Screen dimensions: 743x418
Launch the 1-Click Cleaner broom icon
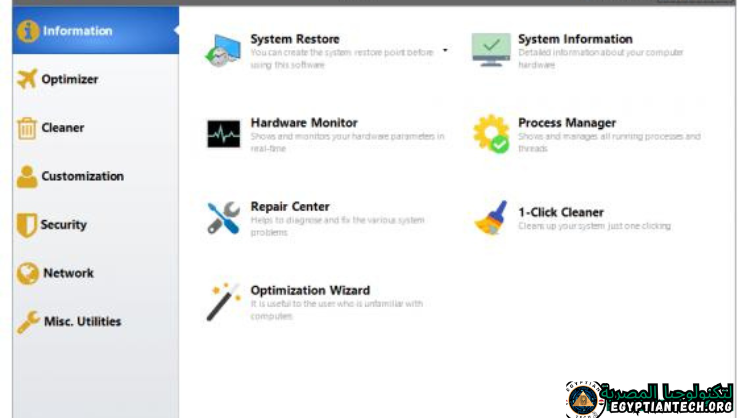[491, 217]
